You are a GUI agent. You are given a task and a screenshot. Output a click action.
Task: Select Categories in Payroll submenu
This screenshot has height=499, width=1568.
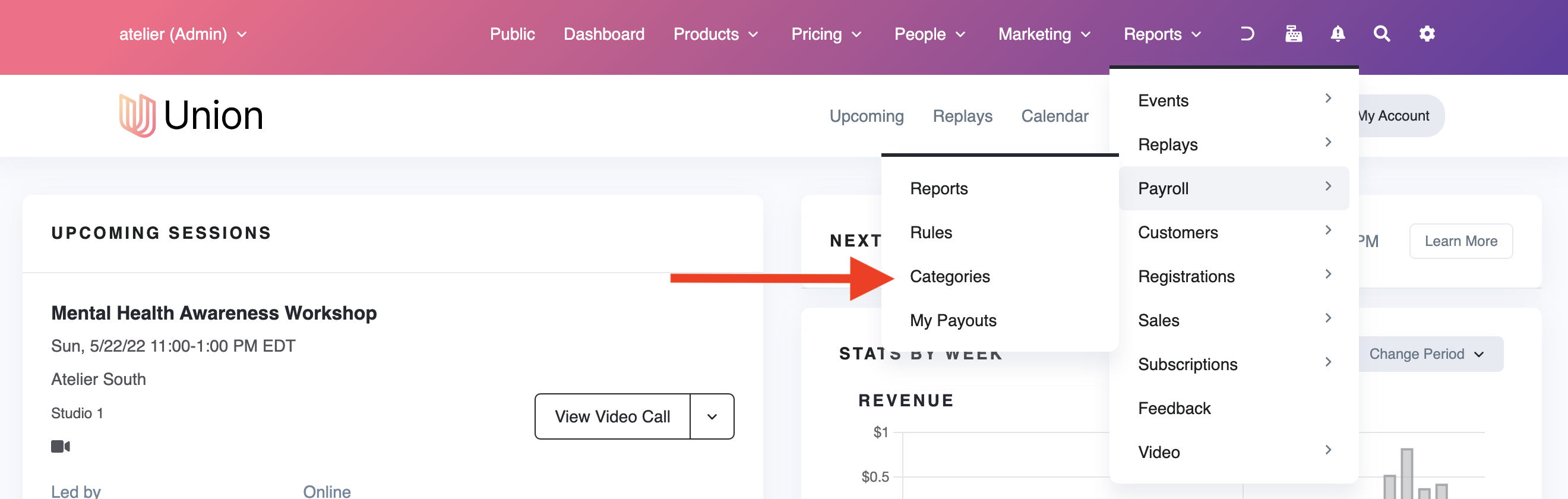point(950,277)
